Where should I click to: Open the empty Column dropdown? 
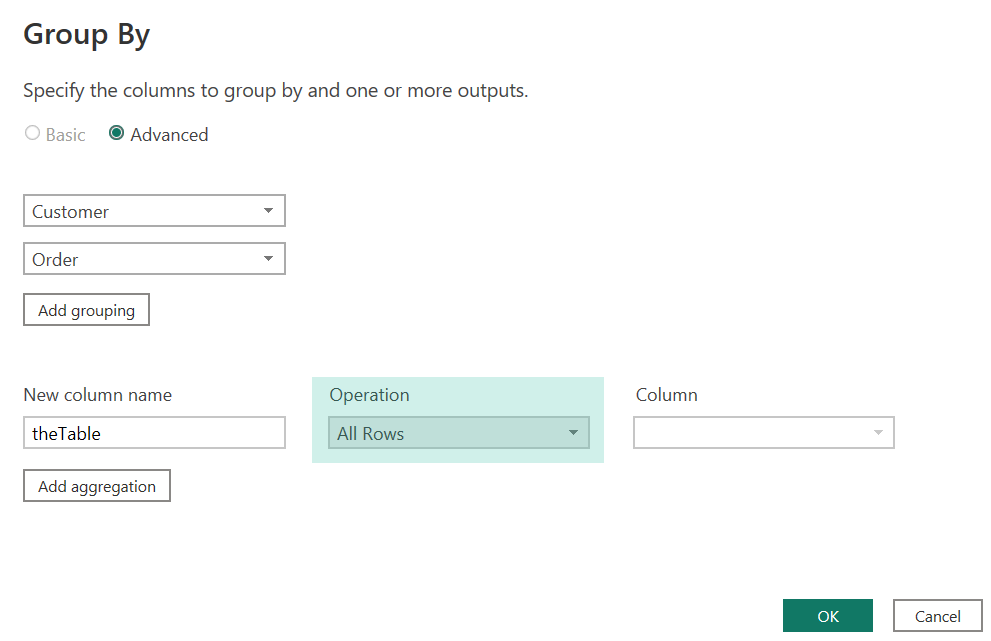point(763,433)
